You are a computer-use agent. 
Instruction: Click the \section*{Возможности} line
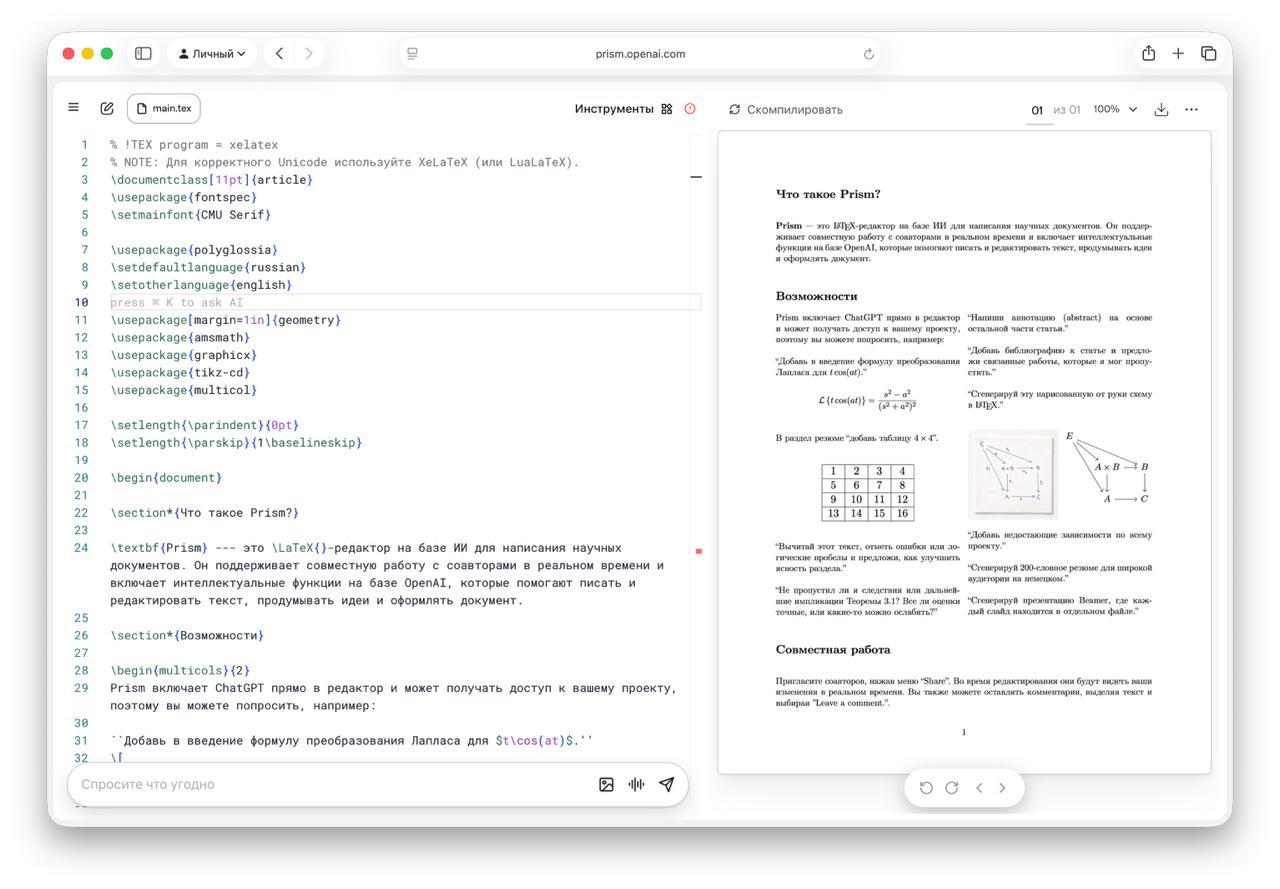[x=187, y=635]
